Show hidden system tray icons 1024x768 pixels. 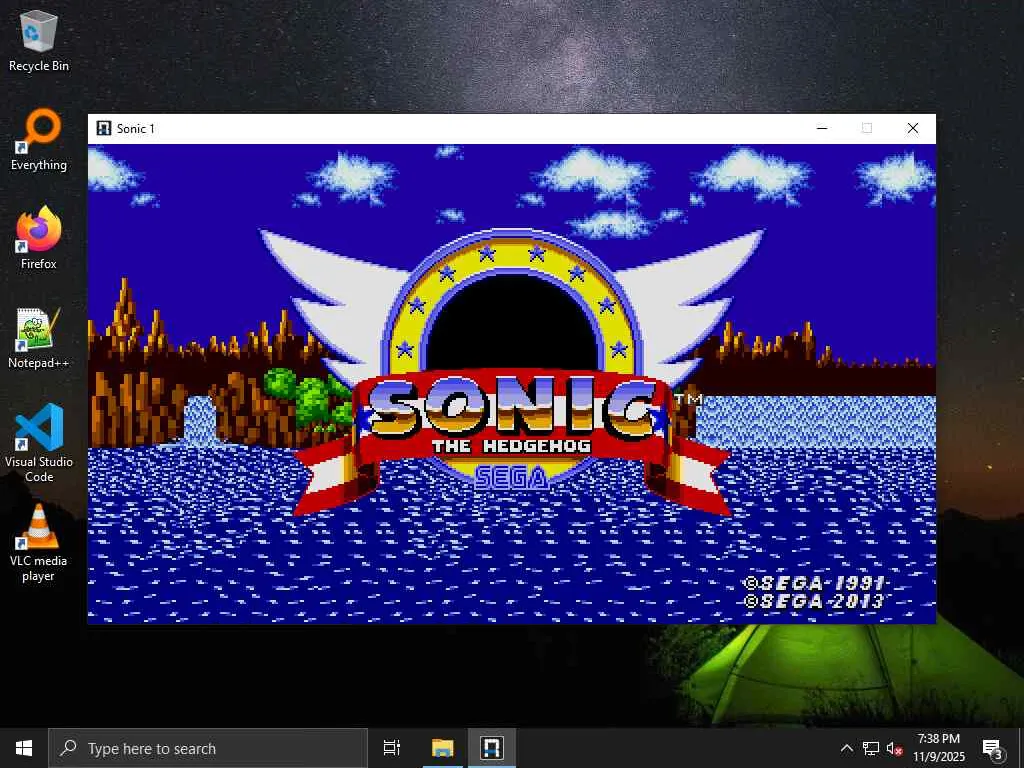coord(846,748)
